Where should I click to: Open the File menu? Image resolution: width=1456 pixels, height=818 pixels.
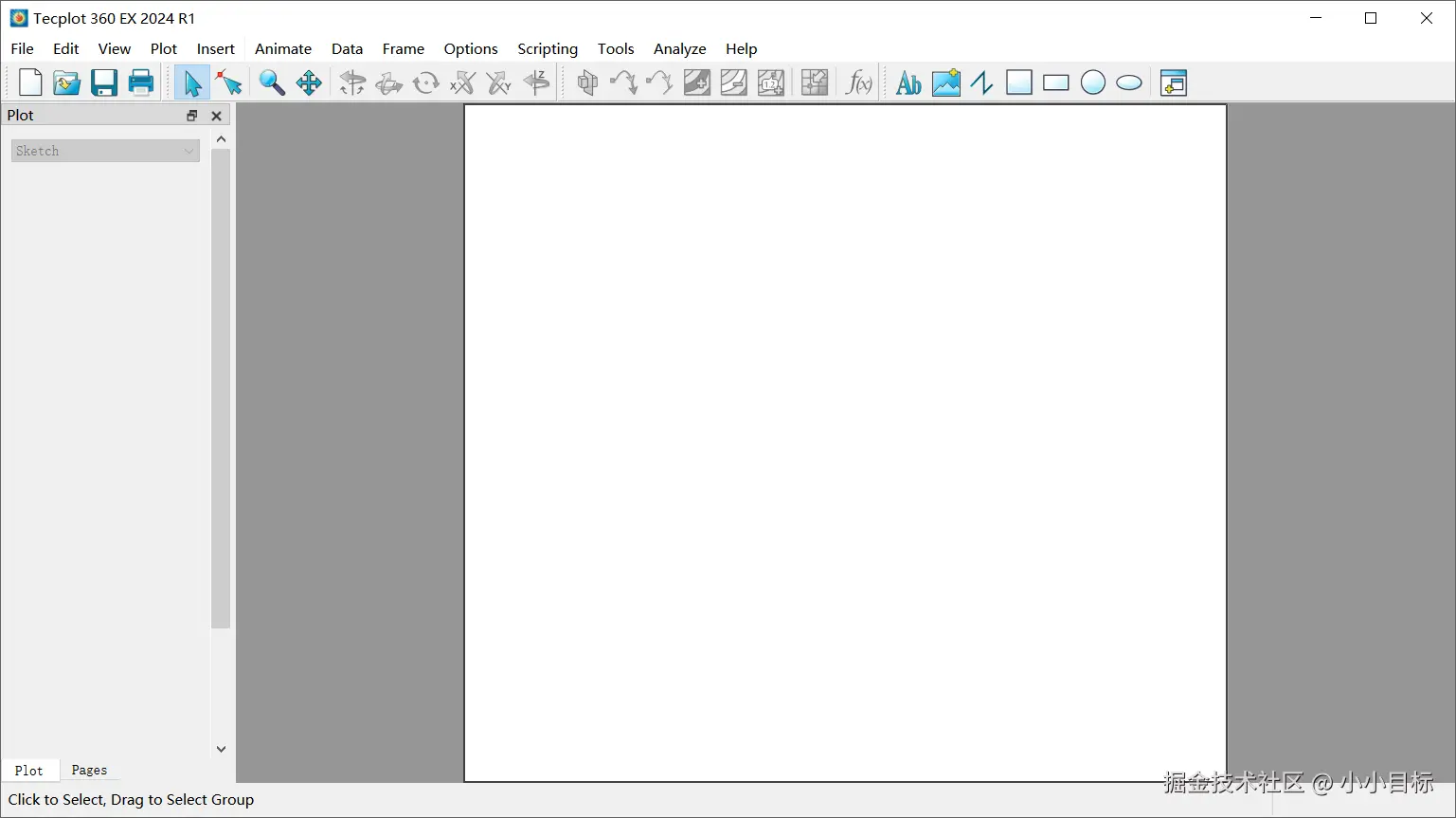(x=22, y=48)
